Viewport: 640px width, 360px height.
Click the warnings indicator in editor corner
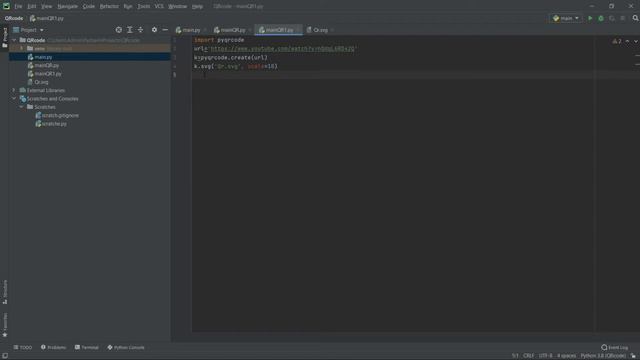coord(617,41)
